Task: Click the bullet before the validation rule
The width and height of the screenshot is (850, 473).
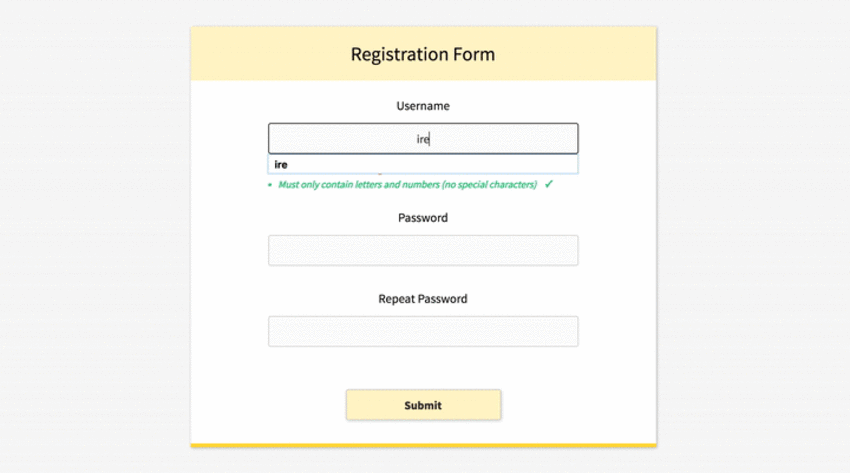Action: click(270, 186)
